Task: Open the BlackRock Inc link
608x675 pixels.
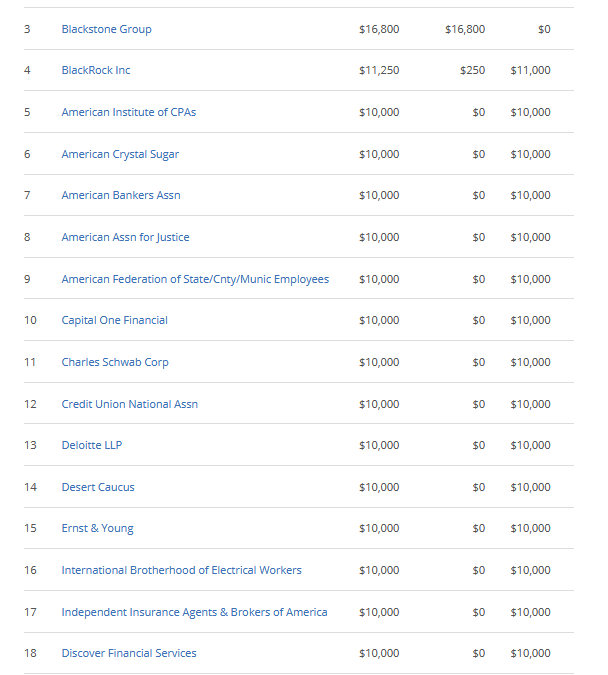Action: click(96, 70)
